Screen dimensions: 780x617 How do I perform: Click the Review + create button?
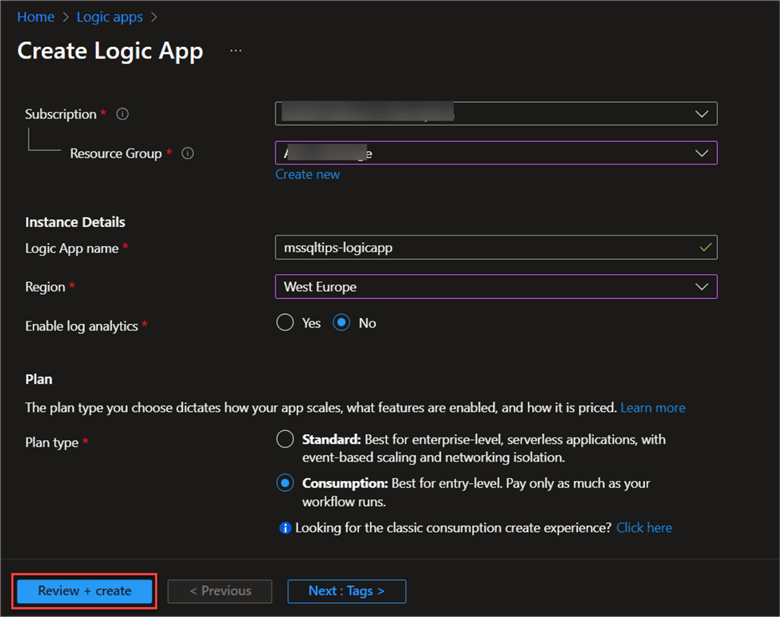point(85,591)
